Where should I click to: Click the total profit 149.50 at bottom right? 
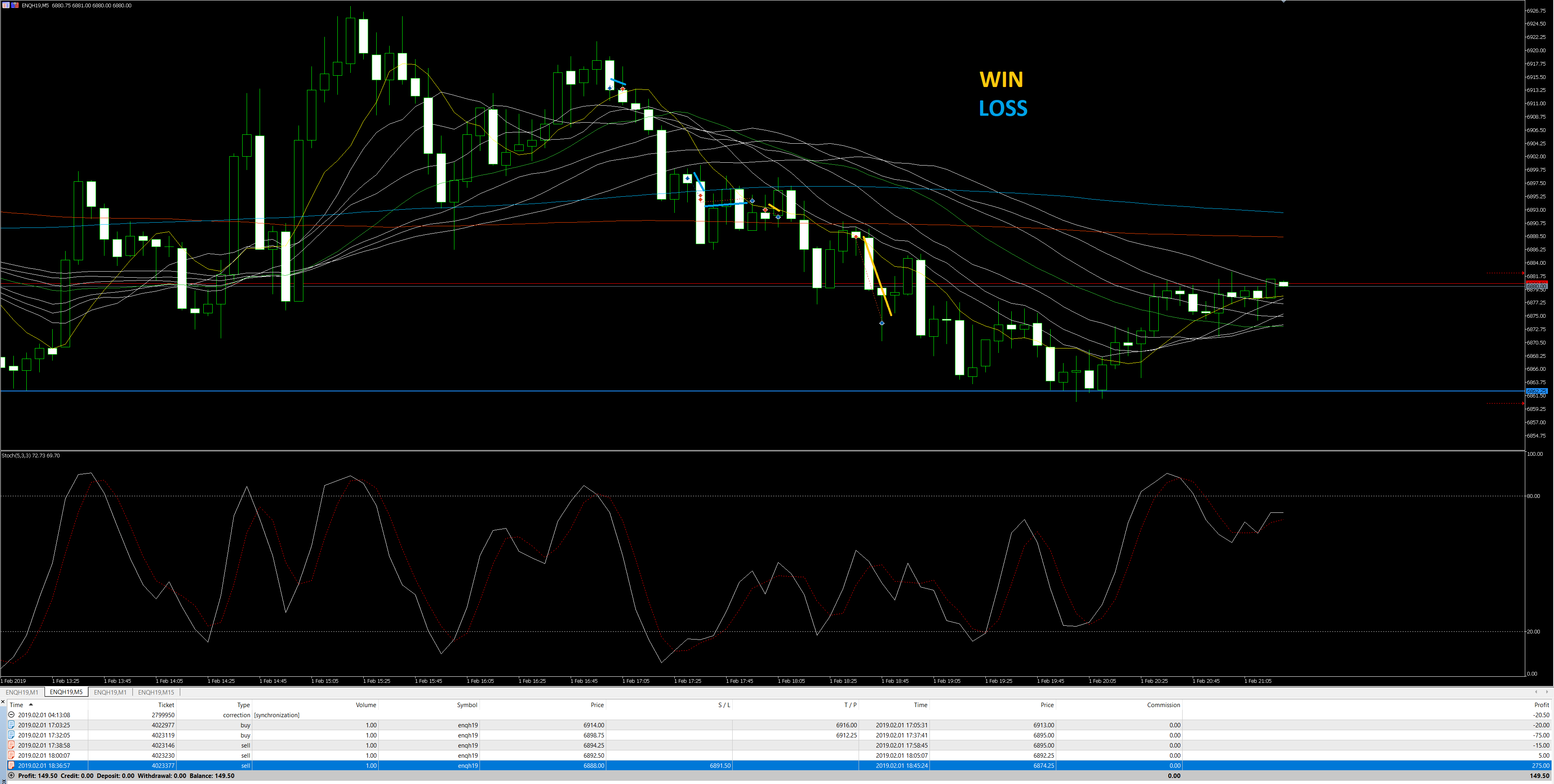[x=1539, y=776]
